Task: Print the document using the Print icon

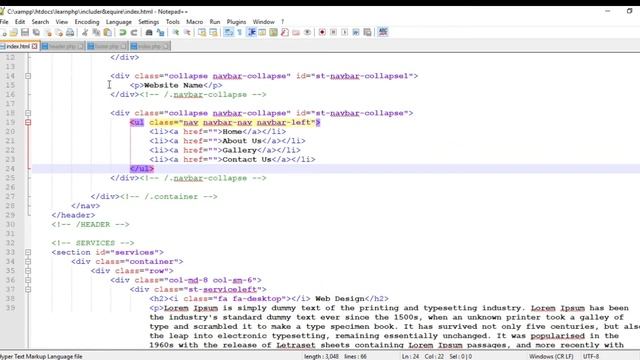Action: [x=70, y=32]
